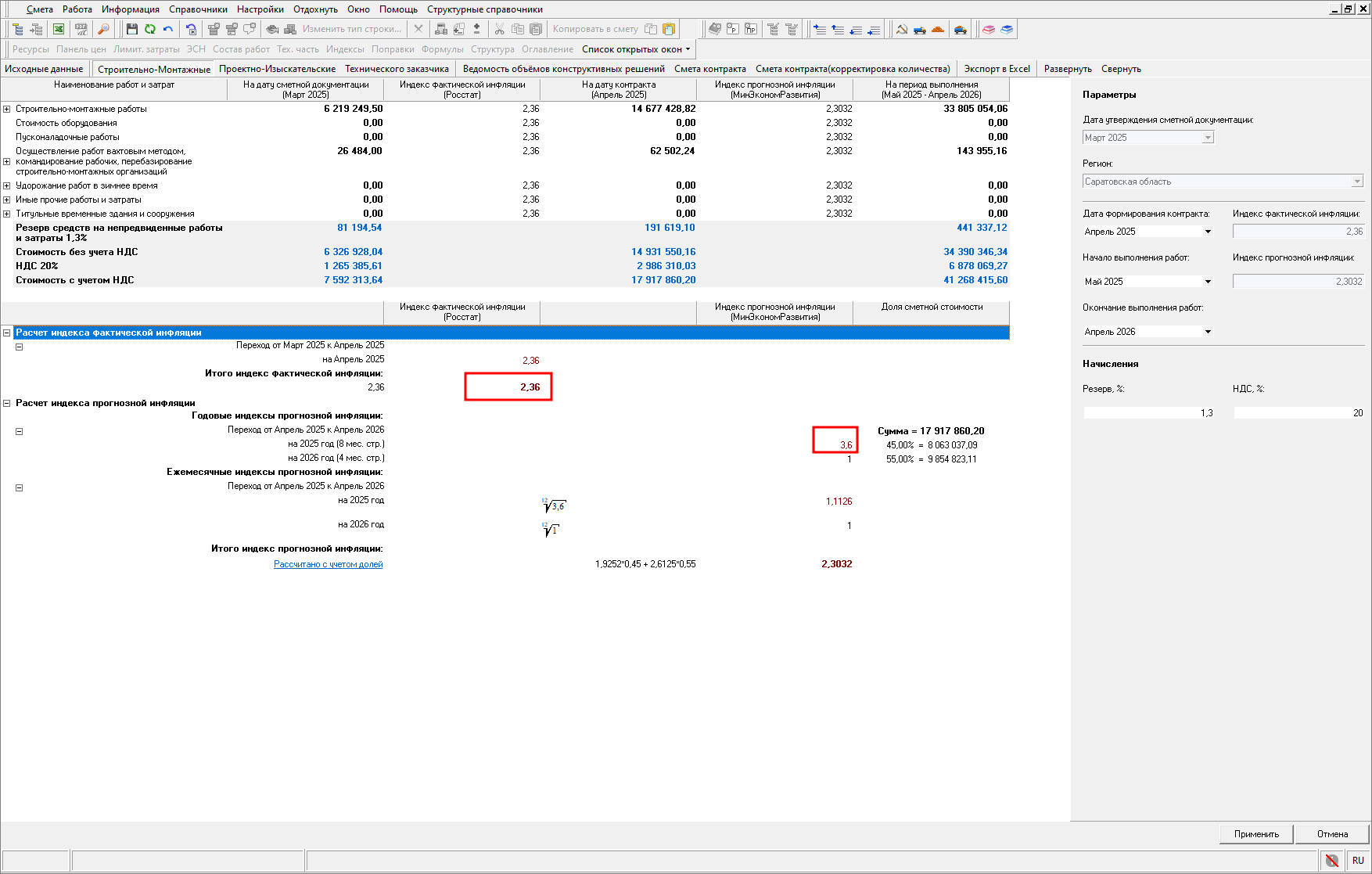The width and height of the screenshot is (1372, 874).
Task: Open the Список открытых окон dropdown
Action: (x=636, y=49)
